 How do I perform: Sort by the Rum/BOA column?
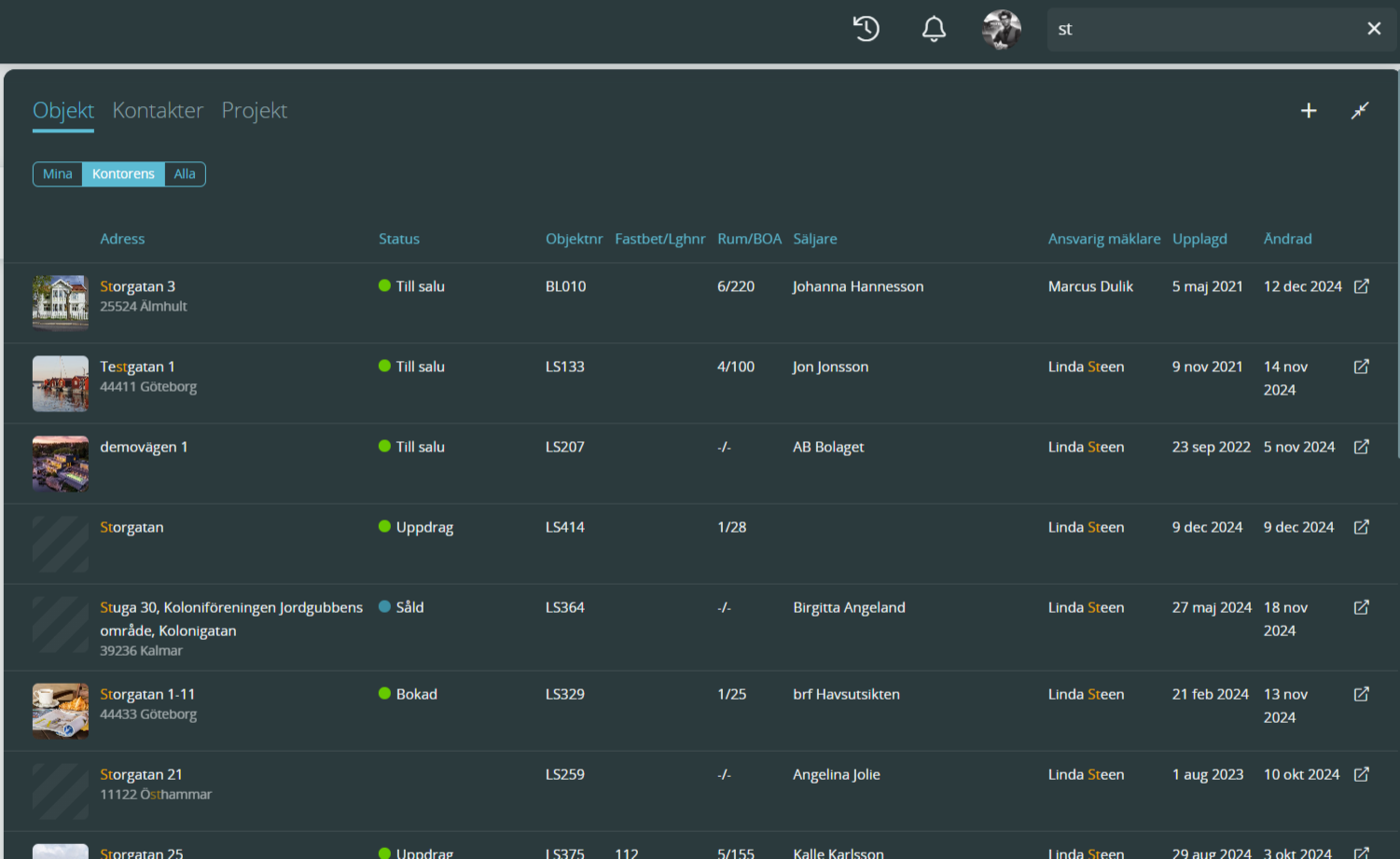pos(750,239)
